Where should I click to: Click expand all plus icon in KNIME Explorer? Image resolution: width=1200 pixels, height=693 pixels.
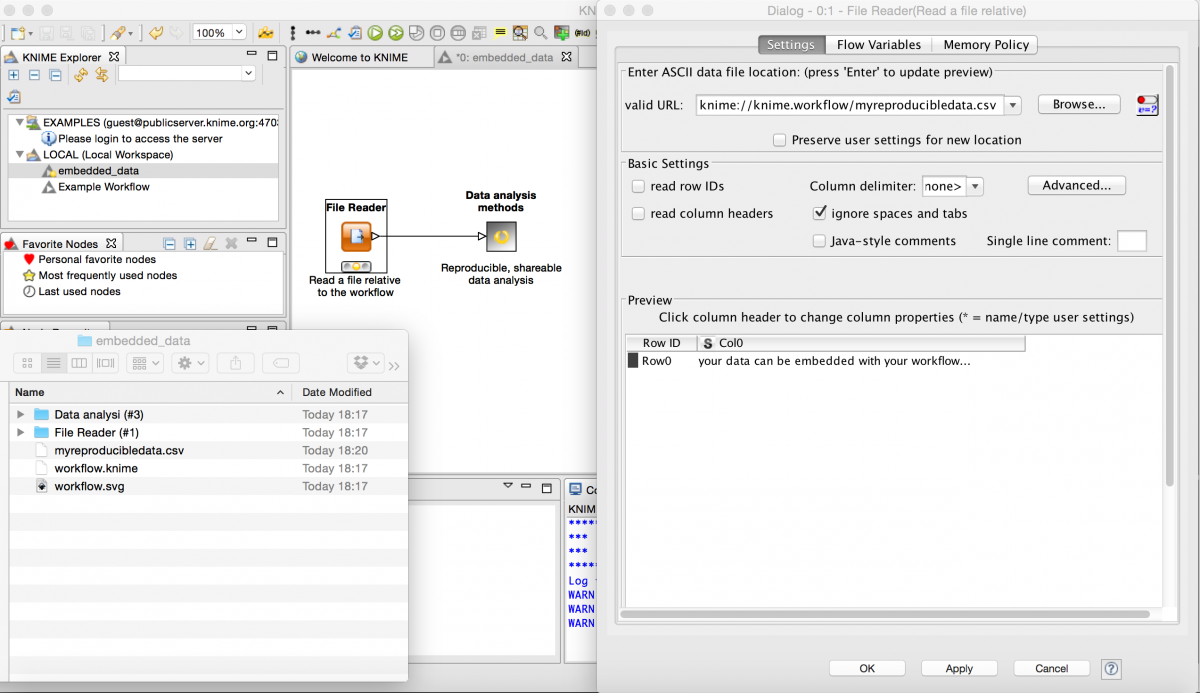click(14, 75)
